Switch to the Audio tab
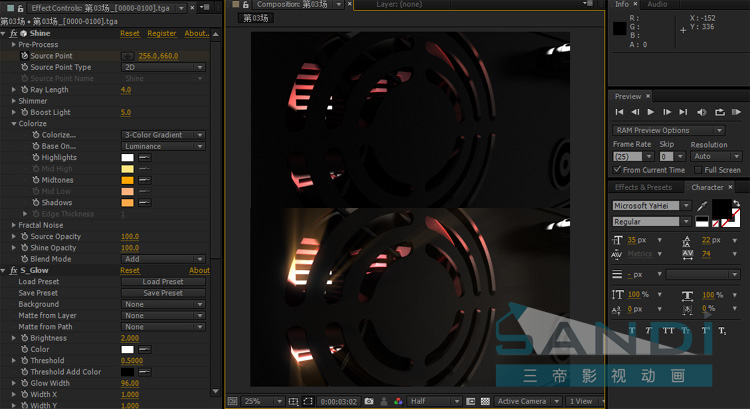 pyautogui.click(x=657, y=4)
